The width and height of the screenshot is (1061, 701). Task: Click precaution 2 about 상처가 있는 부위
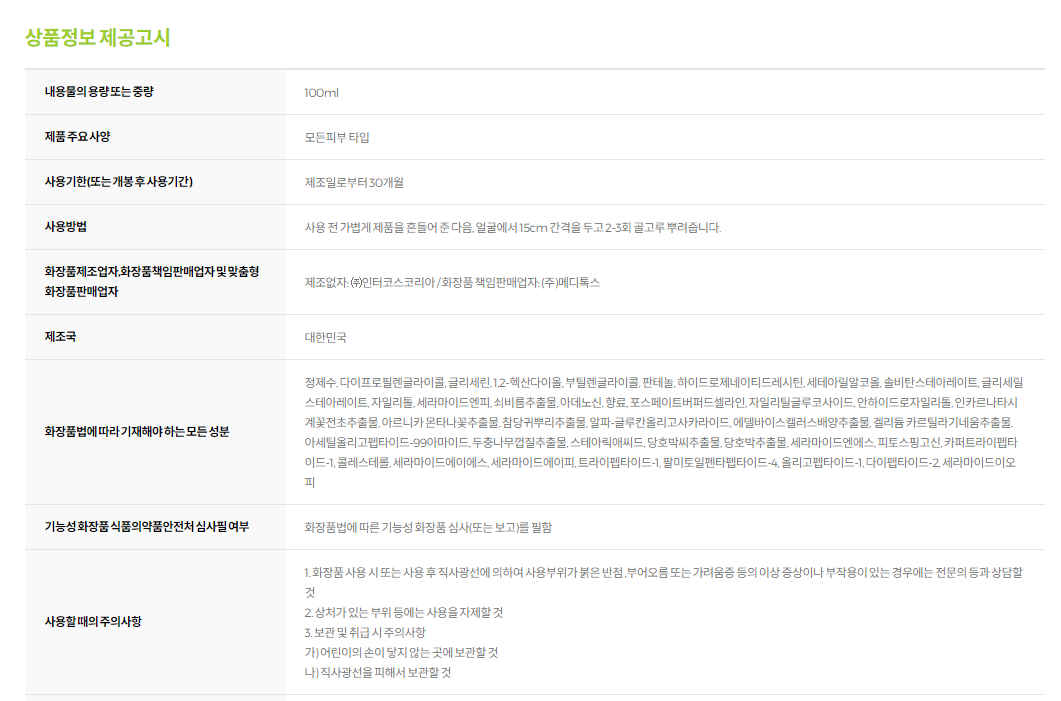point(403,612)
